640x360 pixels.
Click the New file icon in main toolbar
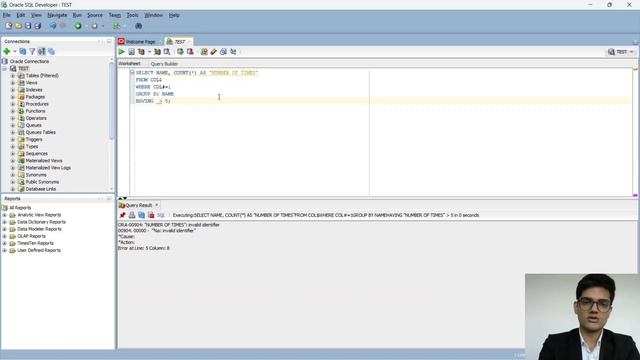tap(9, 26)
